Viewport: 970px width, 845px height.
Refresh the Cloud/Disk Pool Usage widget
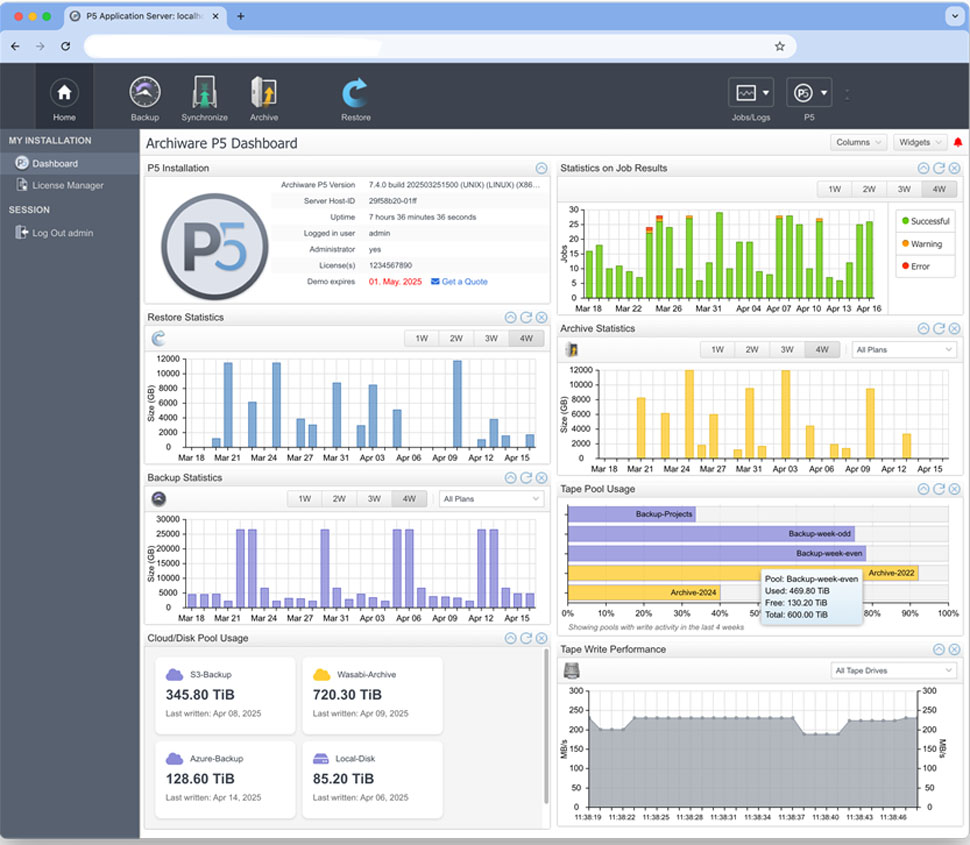pos(526,638)
